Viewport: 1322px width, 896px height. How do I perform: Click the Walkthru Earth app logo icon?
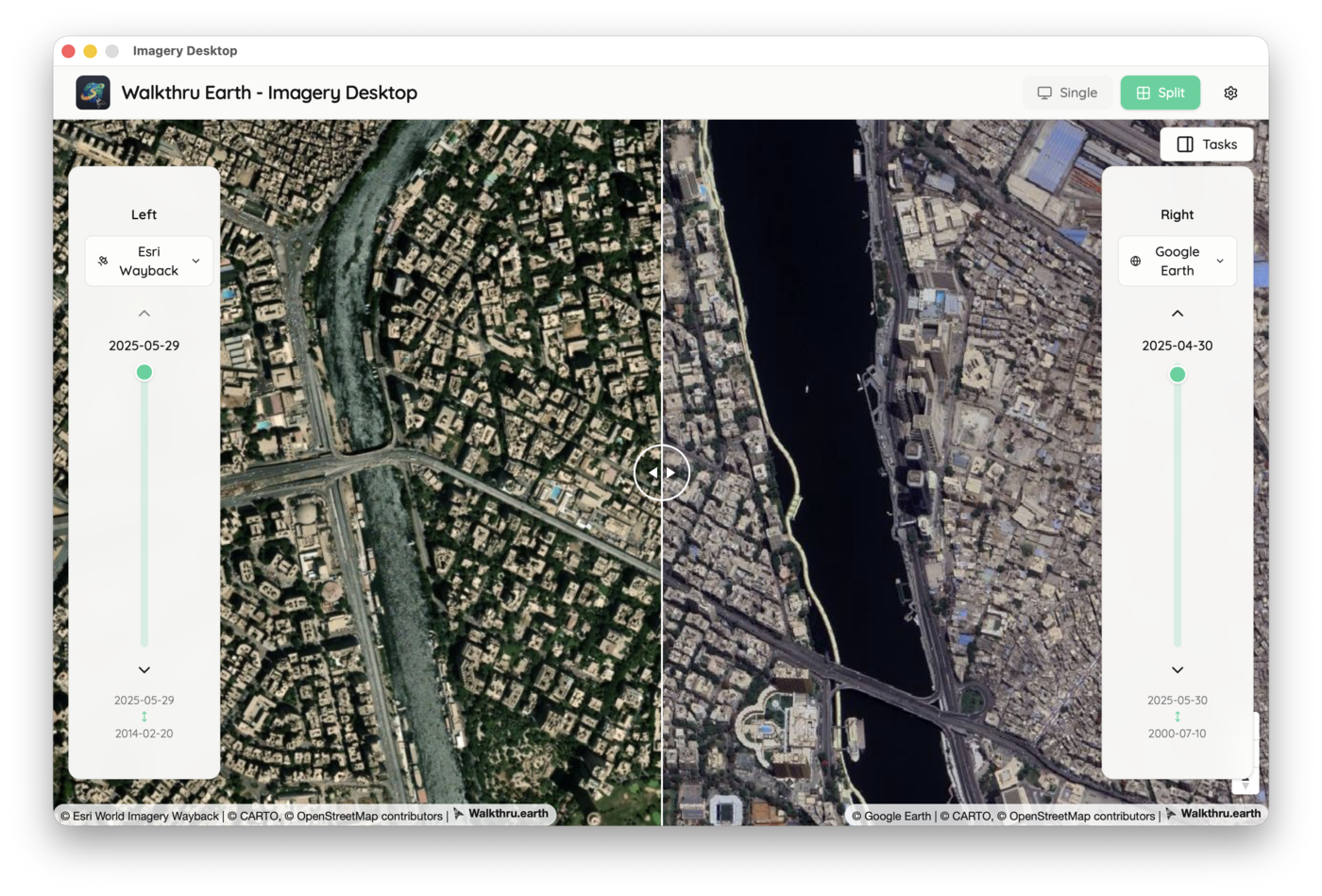point(93,93)
